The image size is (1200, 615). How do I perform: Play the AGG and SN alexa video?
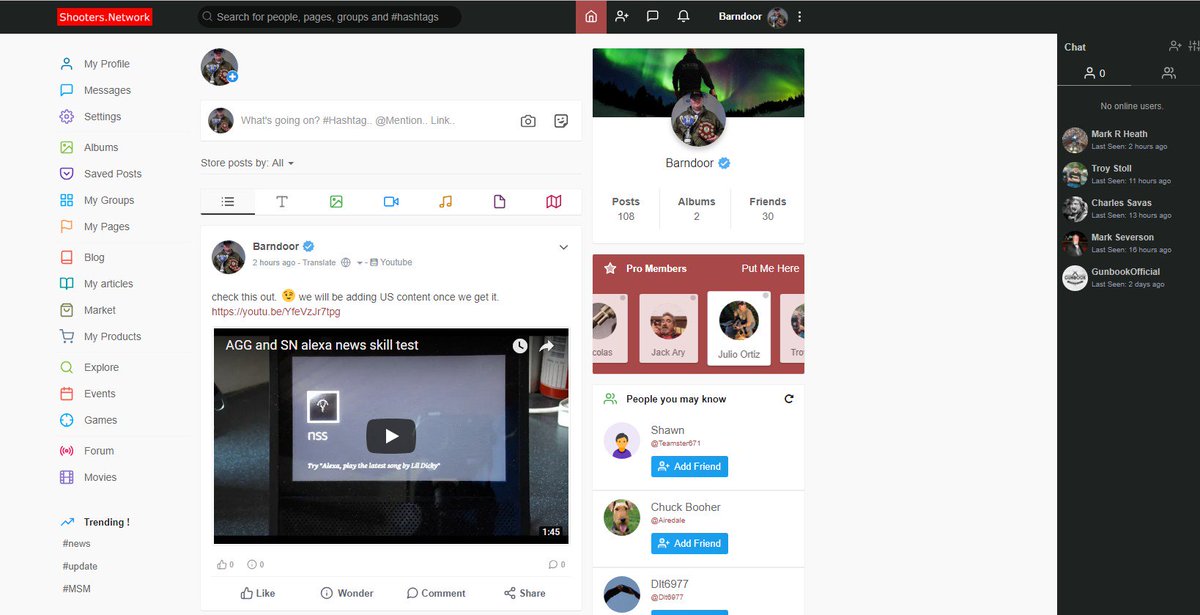pyautogui.click(x=391, y=436)
